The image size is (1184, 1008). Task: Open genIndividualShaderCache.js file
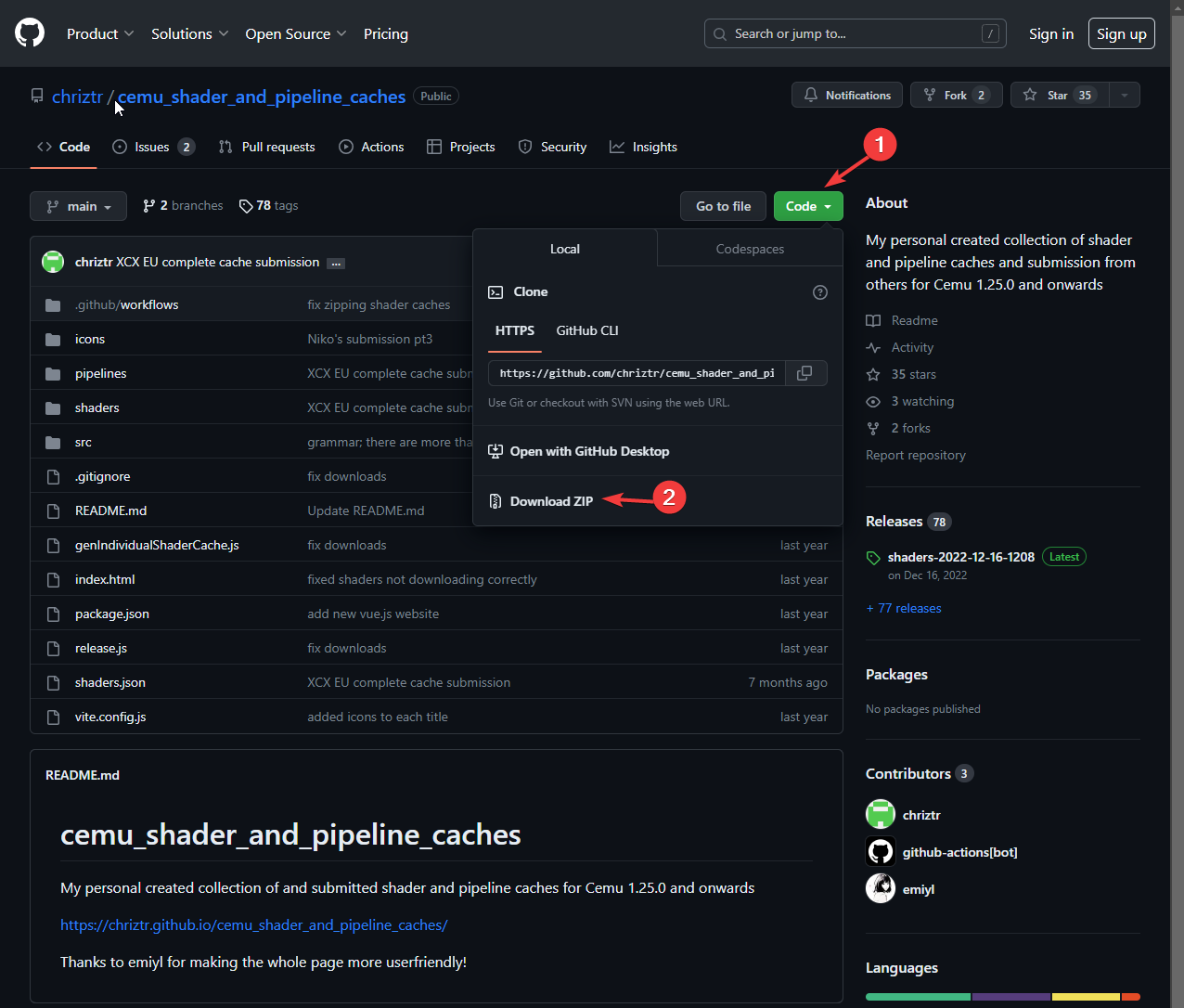(x=157, y=545)
